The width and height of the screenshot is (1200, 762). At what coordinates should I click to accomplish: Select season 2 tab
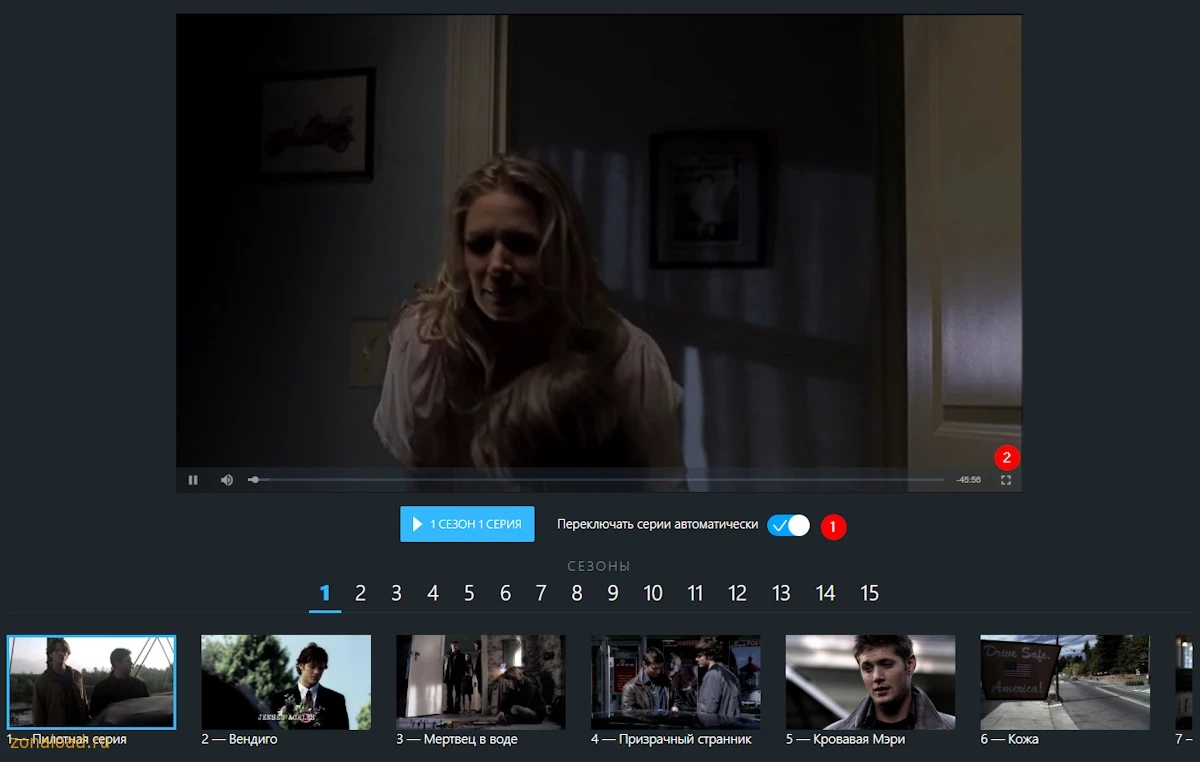[360, 594]
